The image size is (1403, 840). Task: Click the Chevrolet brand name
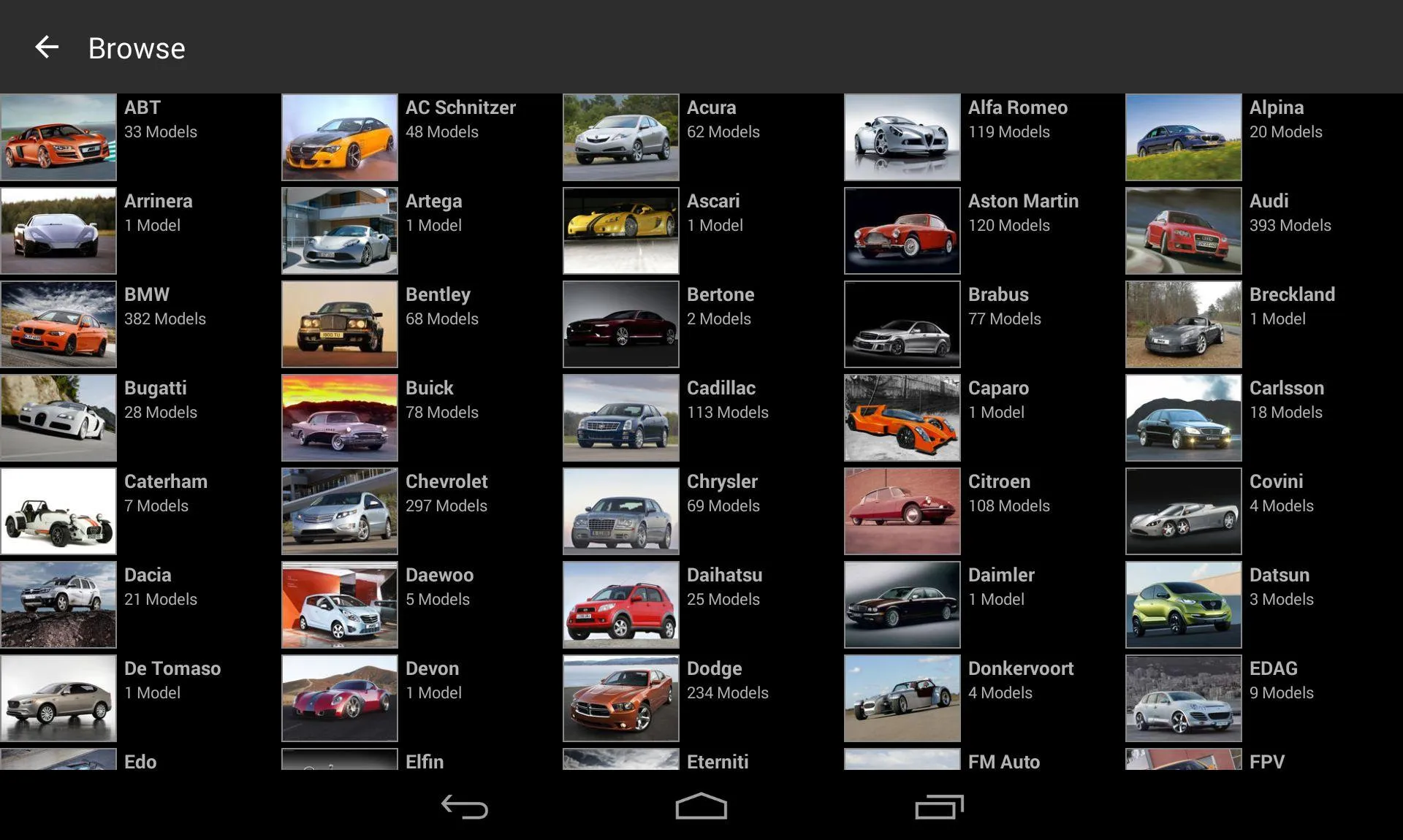point(446,481)
